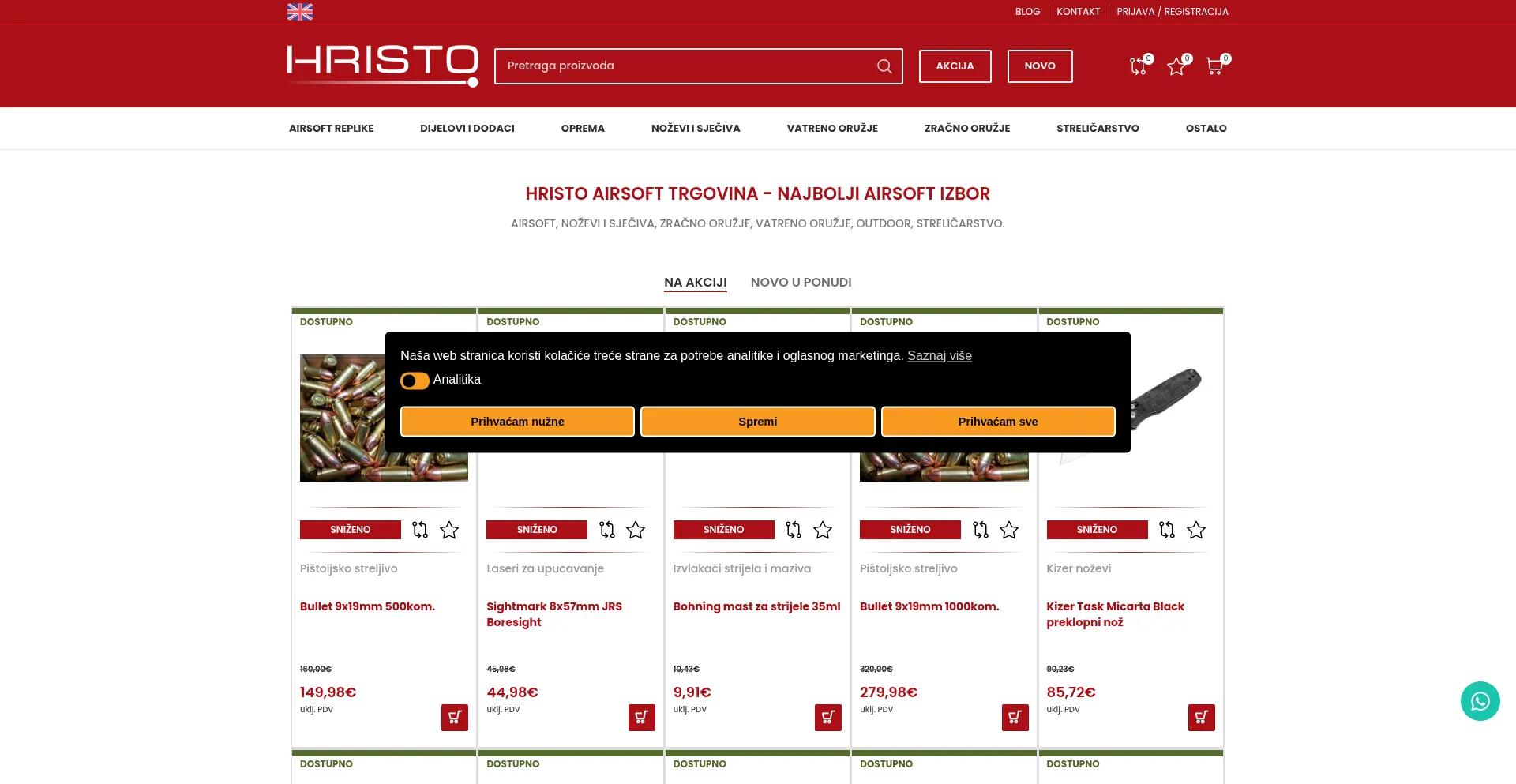Add Bullet 9x19mm 1000kom. to wishlist

click(1009, 530)
